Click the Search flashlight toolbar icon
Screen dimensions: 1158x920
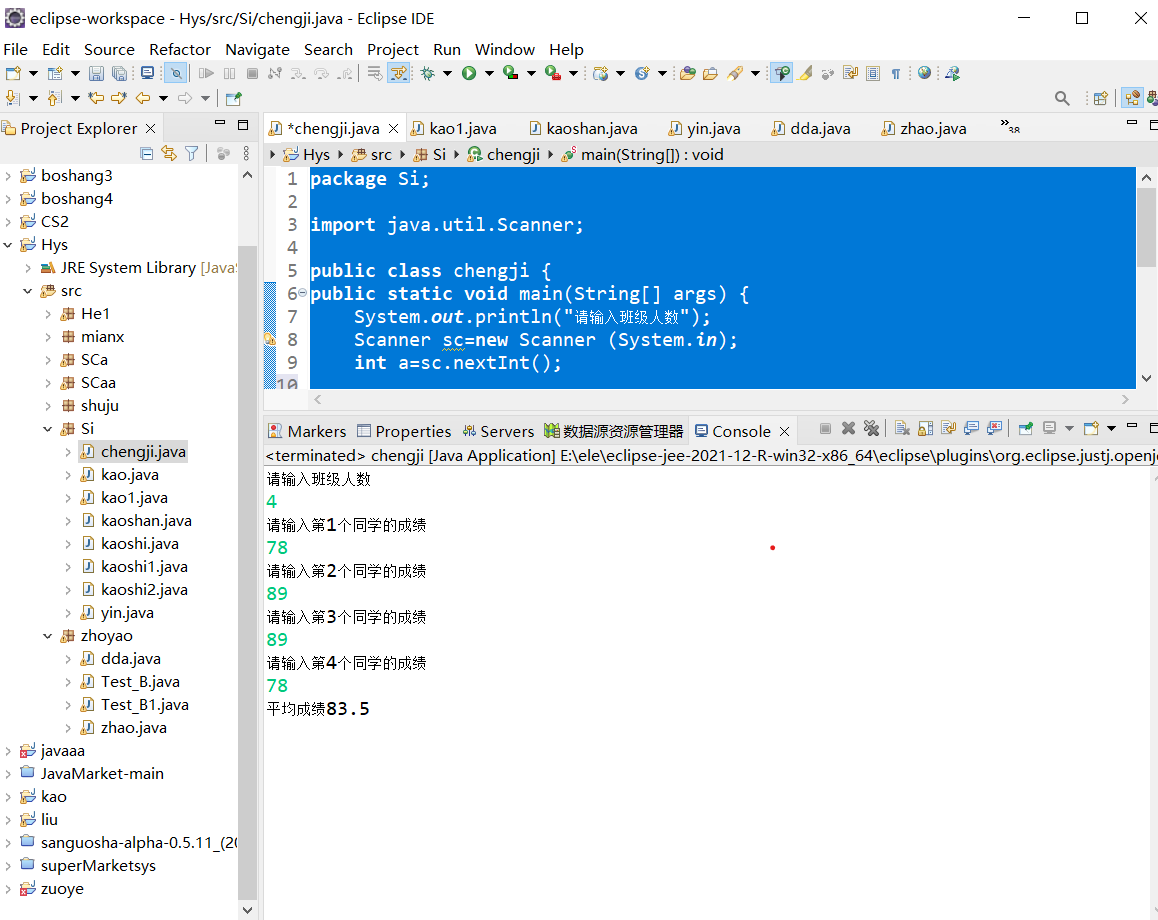pos(735,73)
